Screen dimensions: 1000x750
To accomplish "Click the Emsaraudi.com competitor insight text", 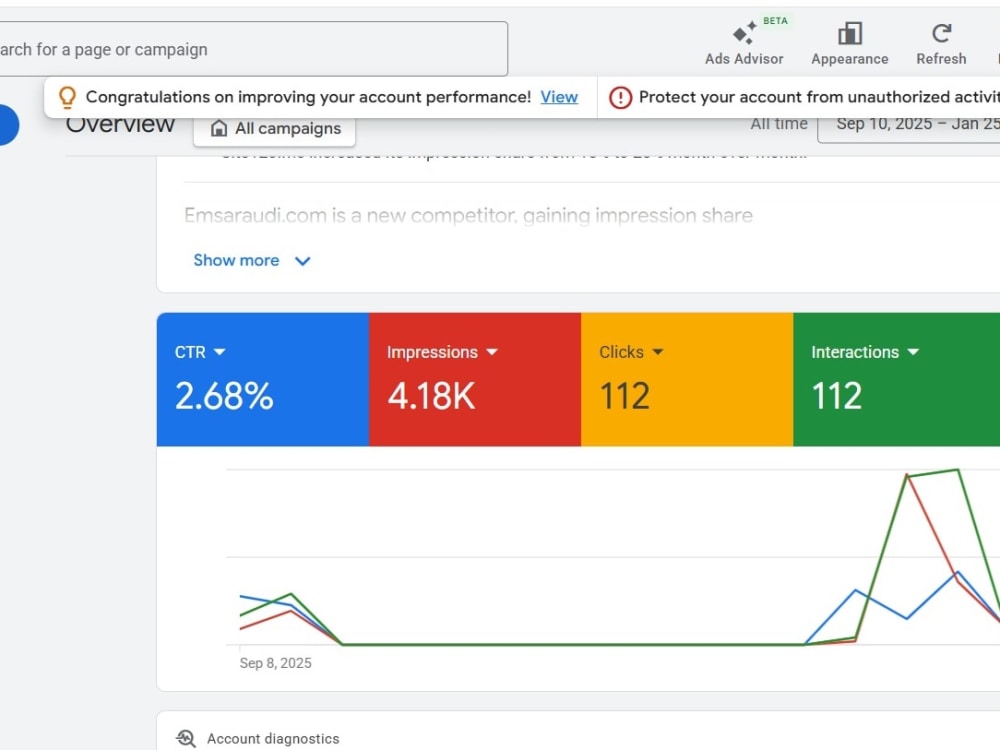I will [x=468, y=216].
